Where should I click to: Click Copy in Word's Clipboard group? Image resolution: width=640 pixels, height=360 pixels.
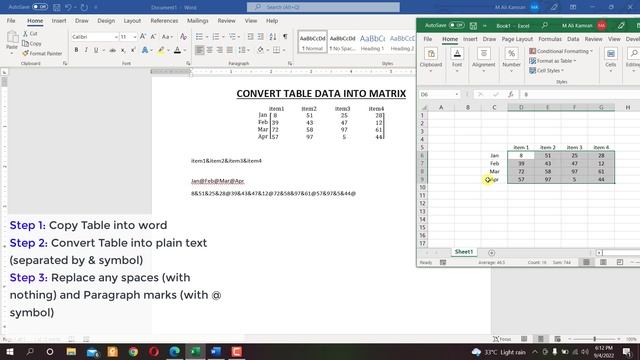click(32, 43)
